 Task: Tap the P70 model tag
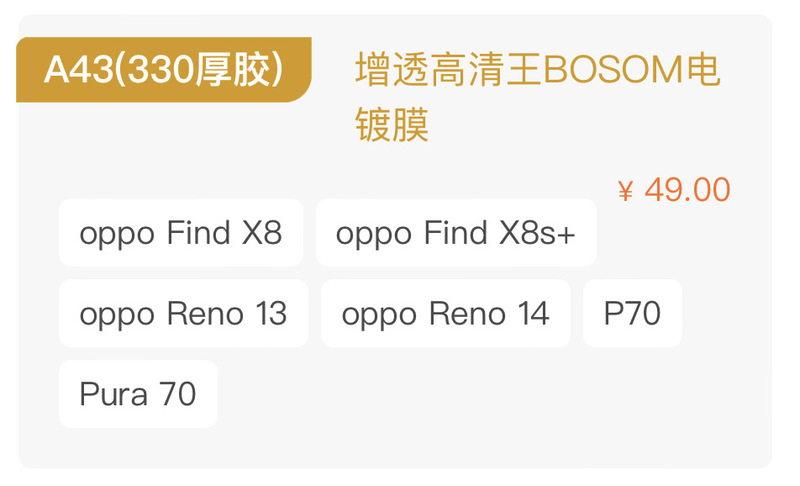[x=632, y=313]
